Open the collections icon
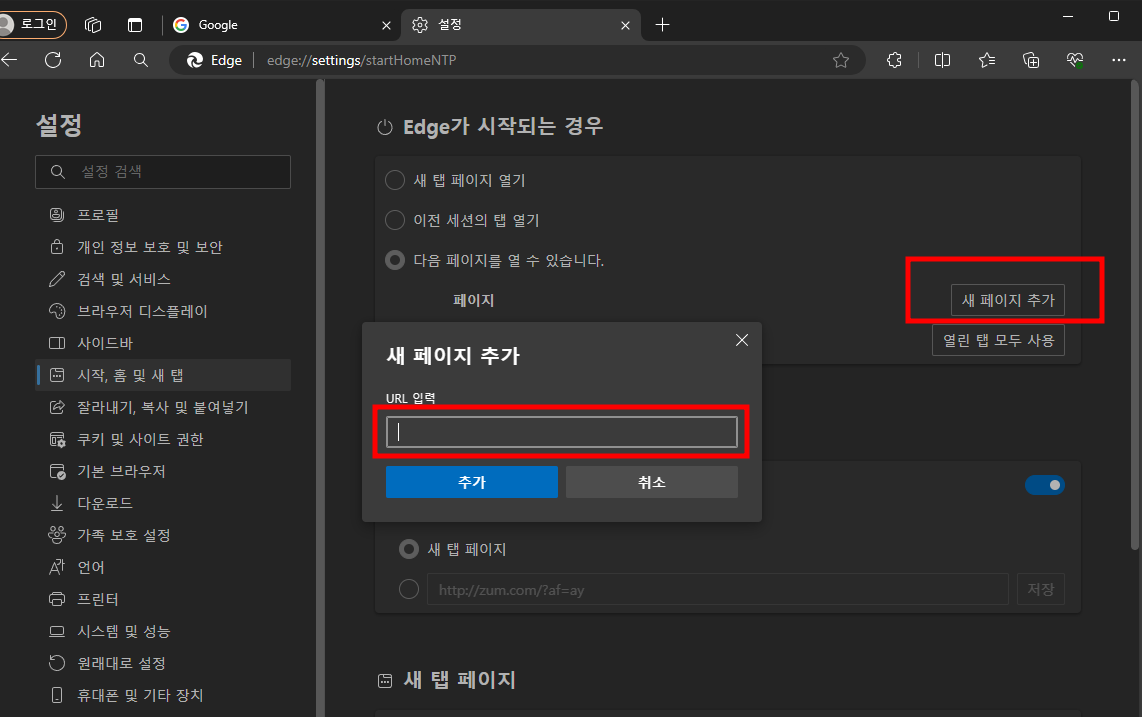The image size is (1142, 717). pos(1031,60)
